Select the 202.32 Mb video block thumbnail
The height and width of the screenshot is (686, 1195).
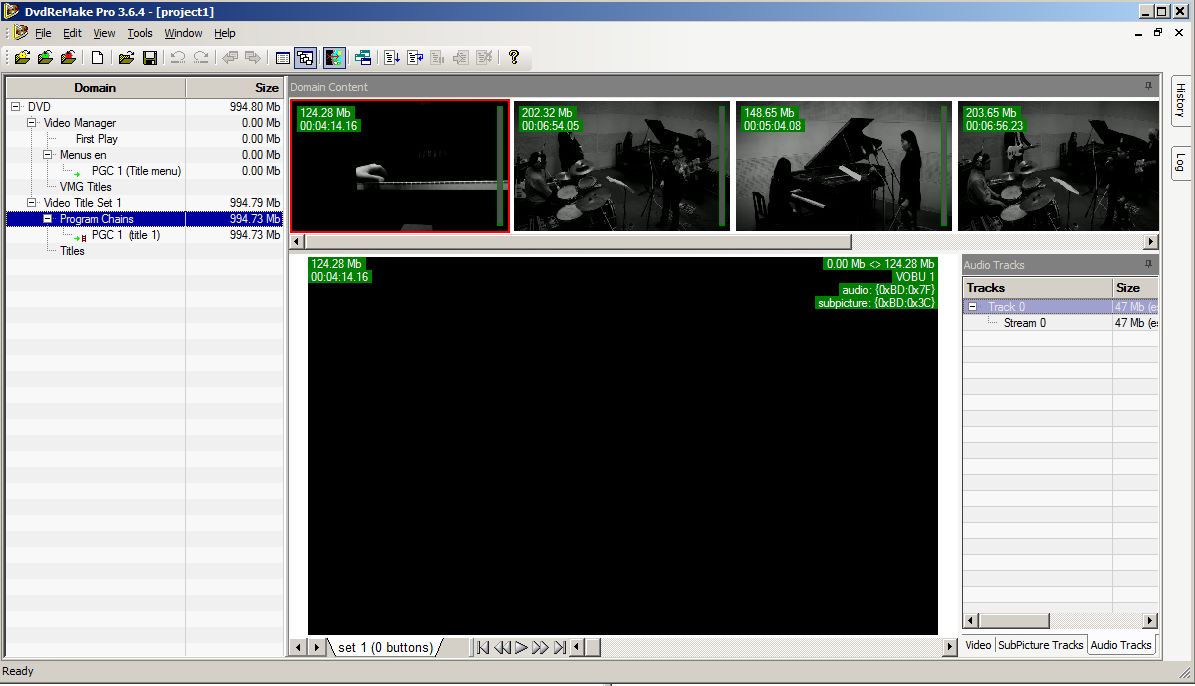click(x=622, y=165)
